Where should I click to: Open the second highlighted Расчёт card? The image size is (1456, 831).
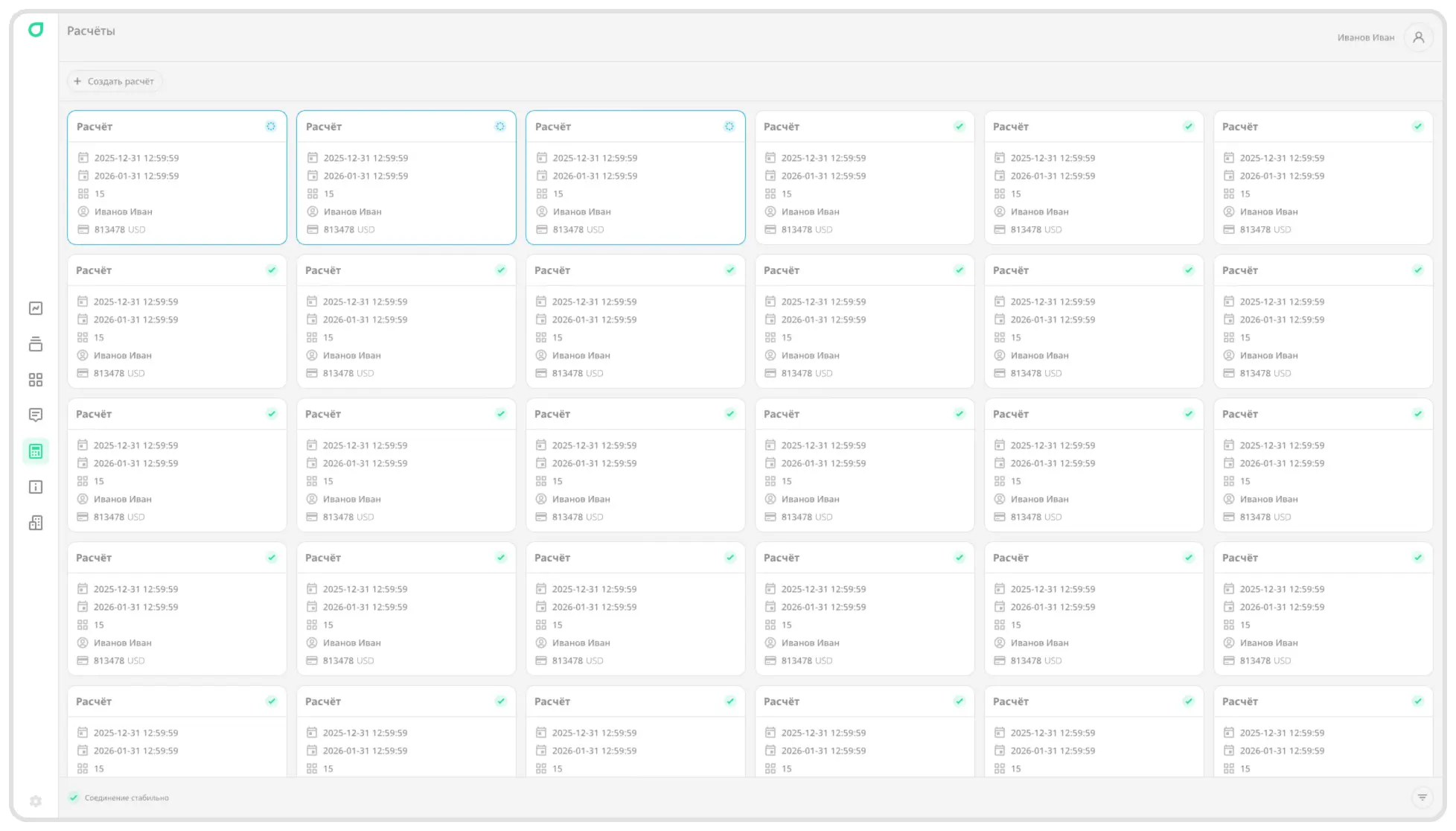click(406, 179)
